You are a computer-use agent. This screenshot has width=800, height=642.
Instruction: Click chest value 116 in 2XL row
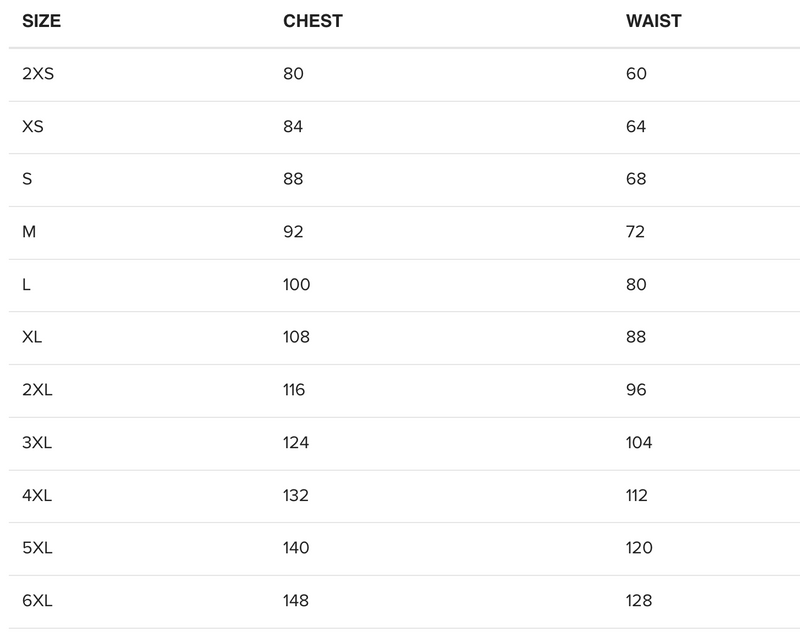296,390
